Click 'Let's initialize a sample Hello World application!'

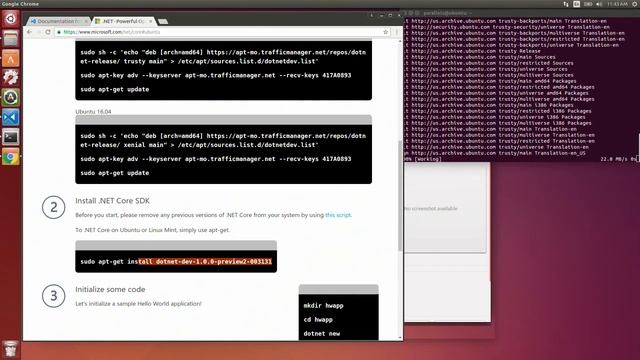pos(138,304)
